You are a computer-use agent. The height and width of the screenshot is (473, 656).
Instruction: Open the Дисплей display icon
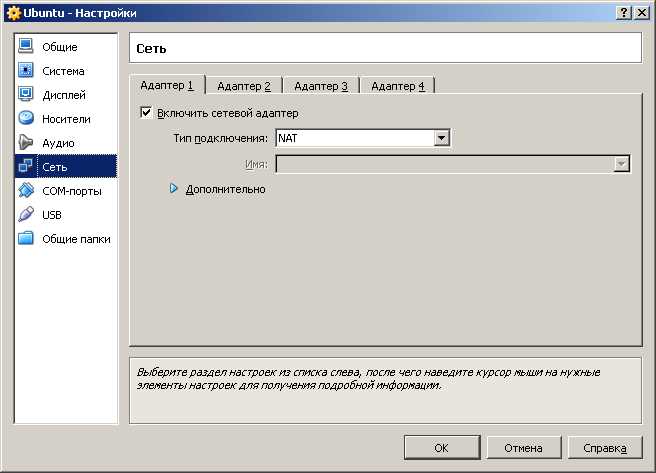point(26,94)
